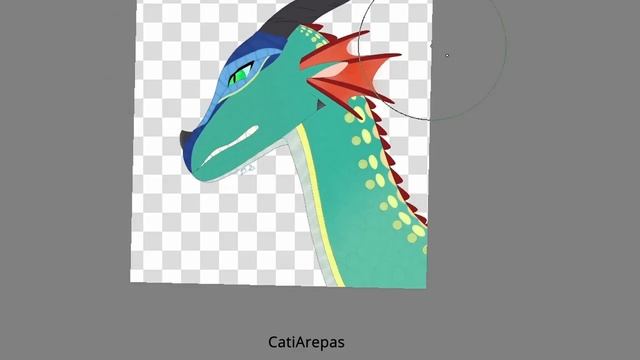Click the dragon artwork canvas
The image size is (640, 360).
[281, 144]
